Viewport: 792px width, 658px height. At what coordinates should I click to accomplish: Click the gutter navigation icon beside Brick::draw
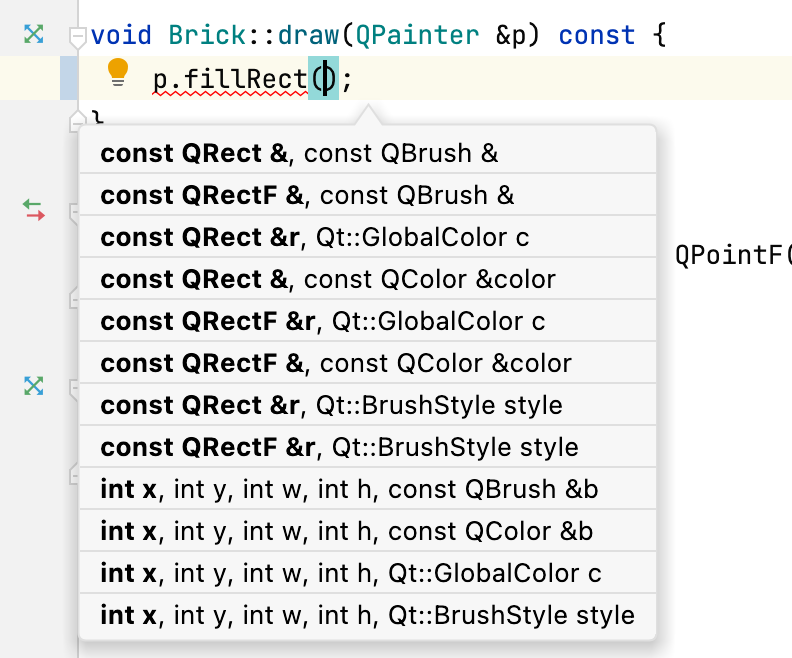coord(33,34)
